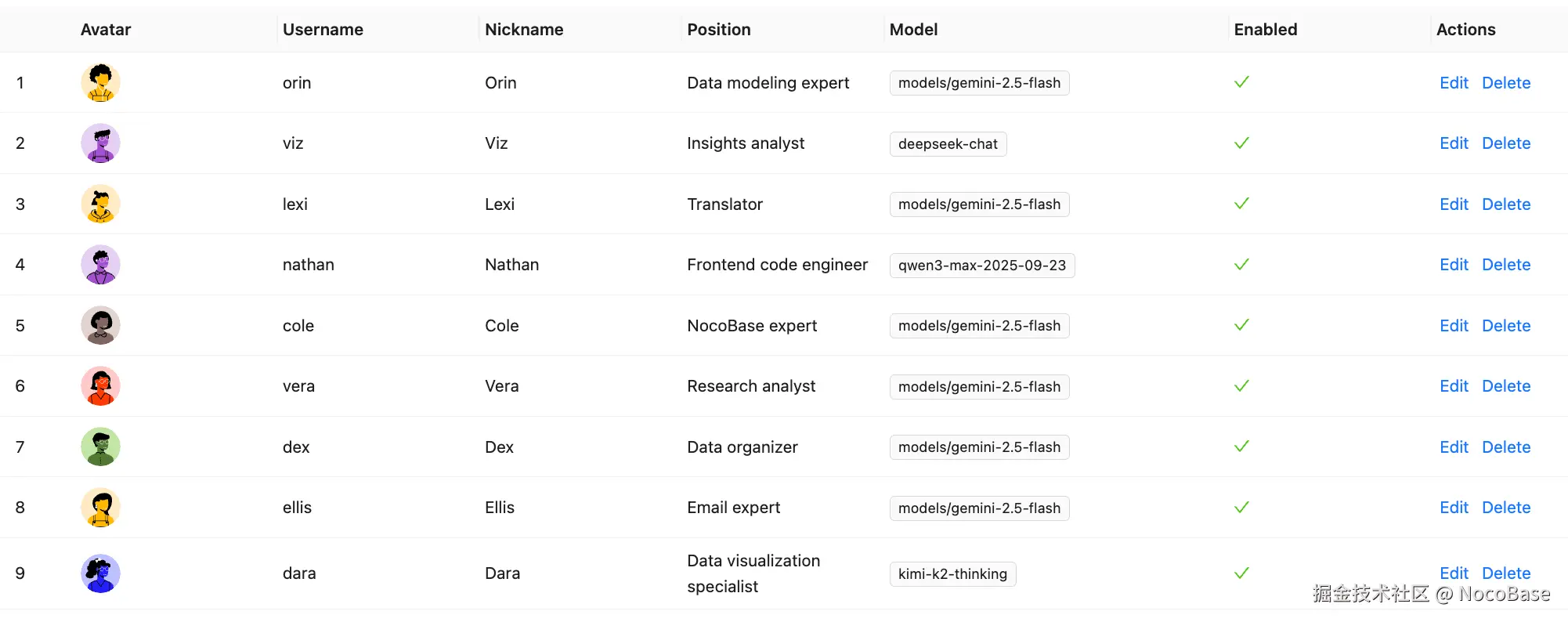
Task: Click the deepseek-chat model tag
Action: click(x=948, y=144)
